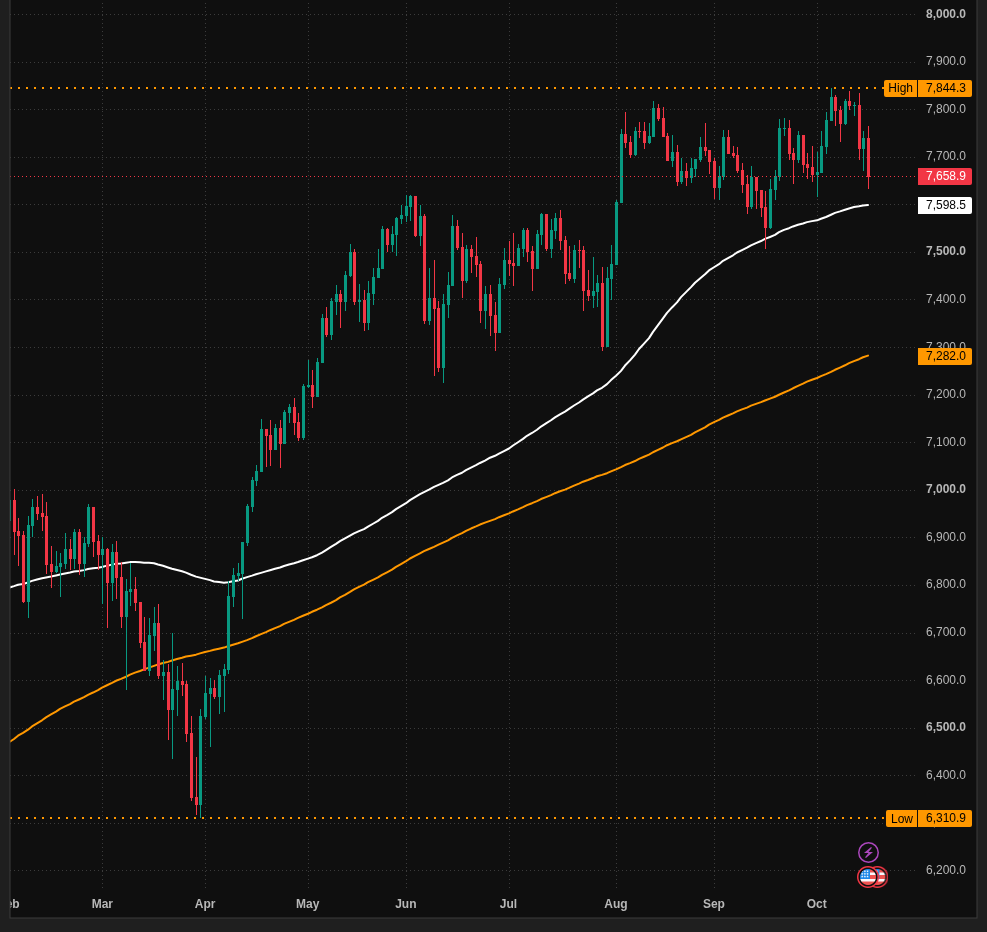Viewport: 987px width, 932px height.
Task: Click the purple lightning bolt icon
Action: click(868, 852)
